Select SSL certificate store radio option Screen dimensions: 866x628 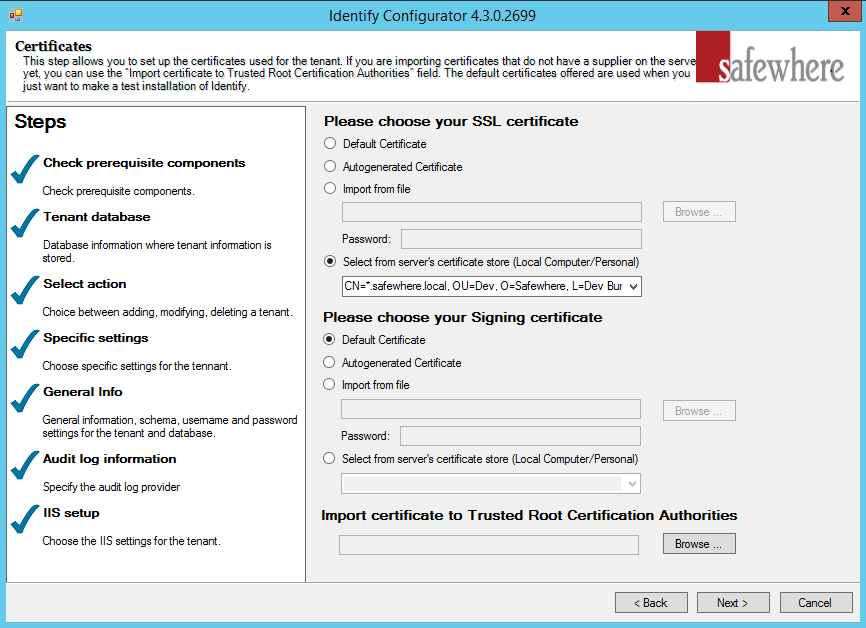pyautogui.click(x=330, y=261)
